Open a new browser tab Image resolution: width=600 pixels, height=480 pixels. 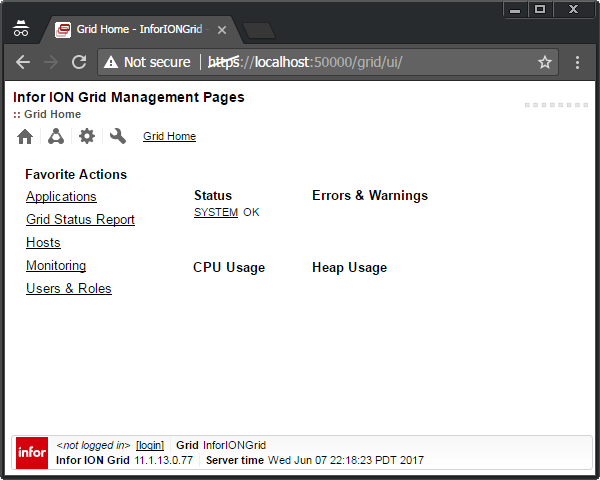pos(258,30)
